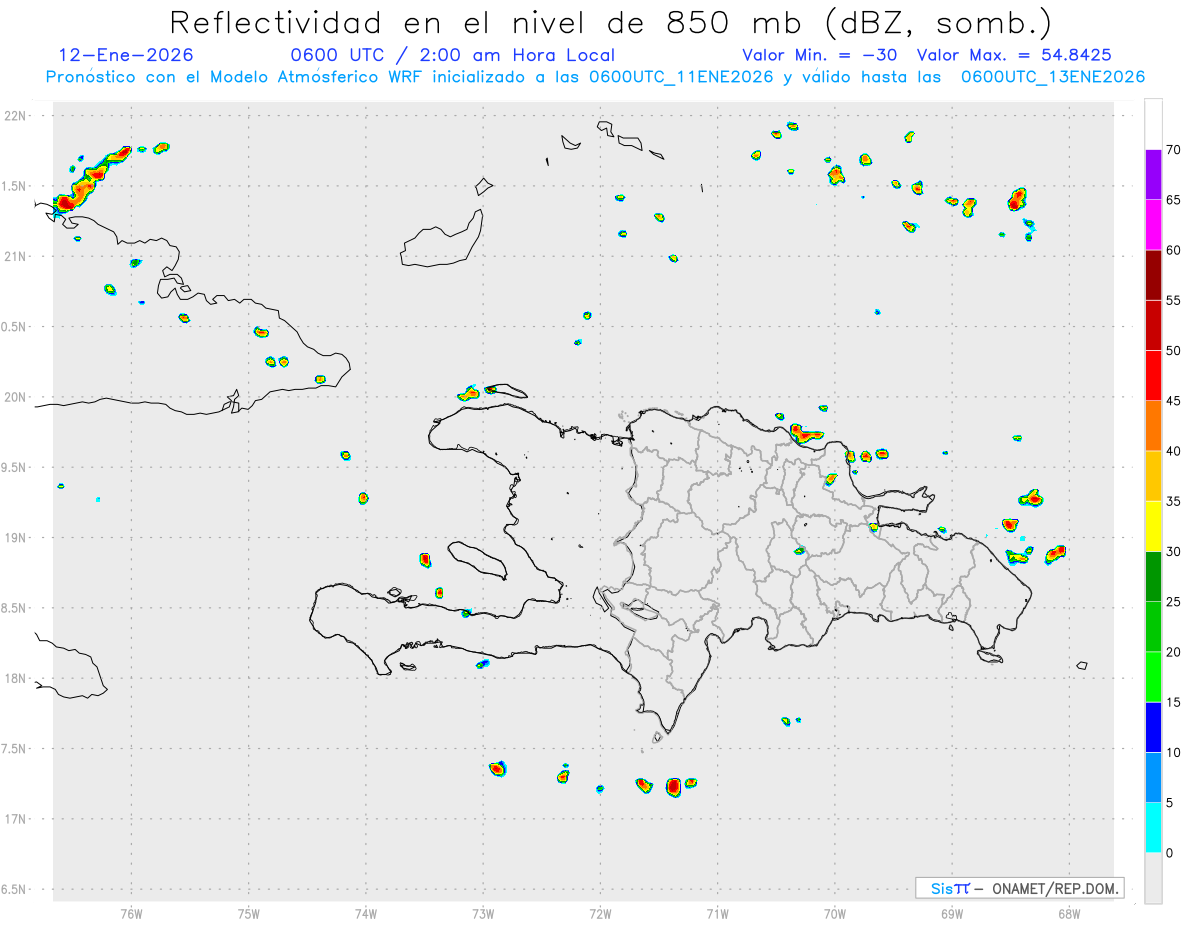Click the colorbar label '60'
The height and width of the screenshot is (927, 1200).
click(1173, 250)
